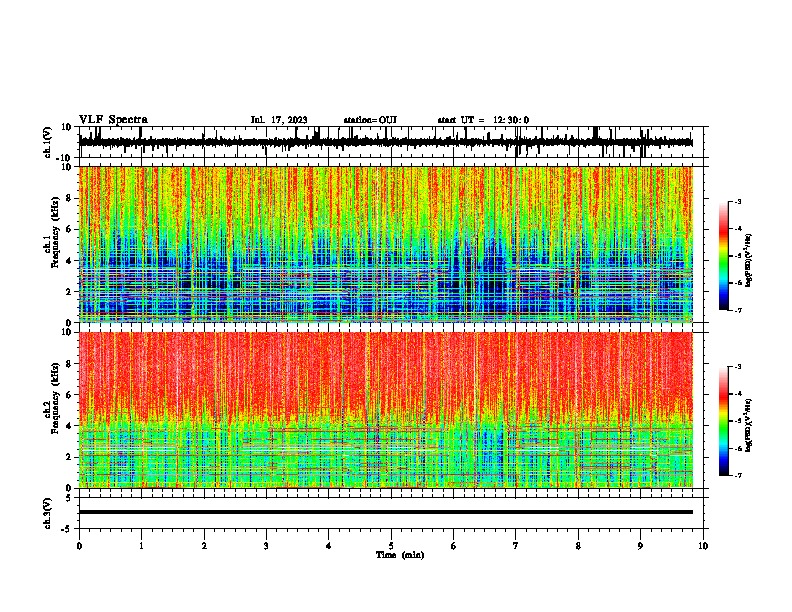Click the "8" kHz tick on ch.1 frequency axis
This screenshot has height=612, width=792.
pyautogui.click(x=70, y=198)
